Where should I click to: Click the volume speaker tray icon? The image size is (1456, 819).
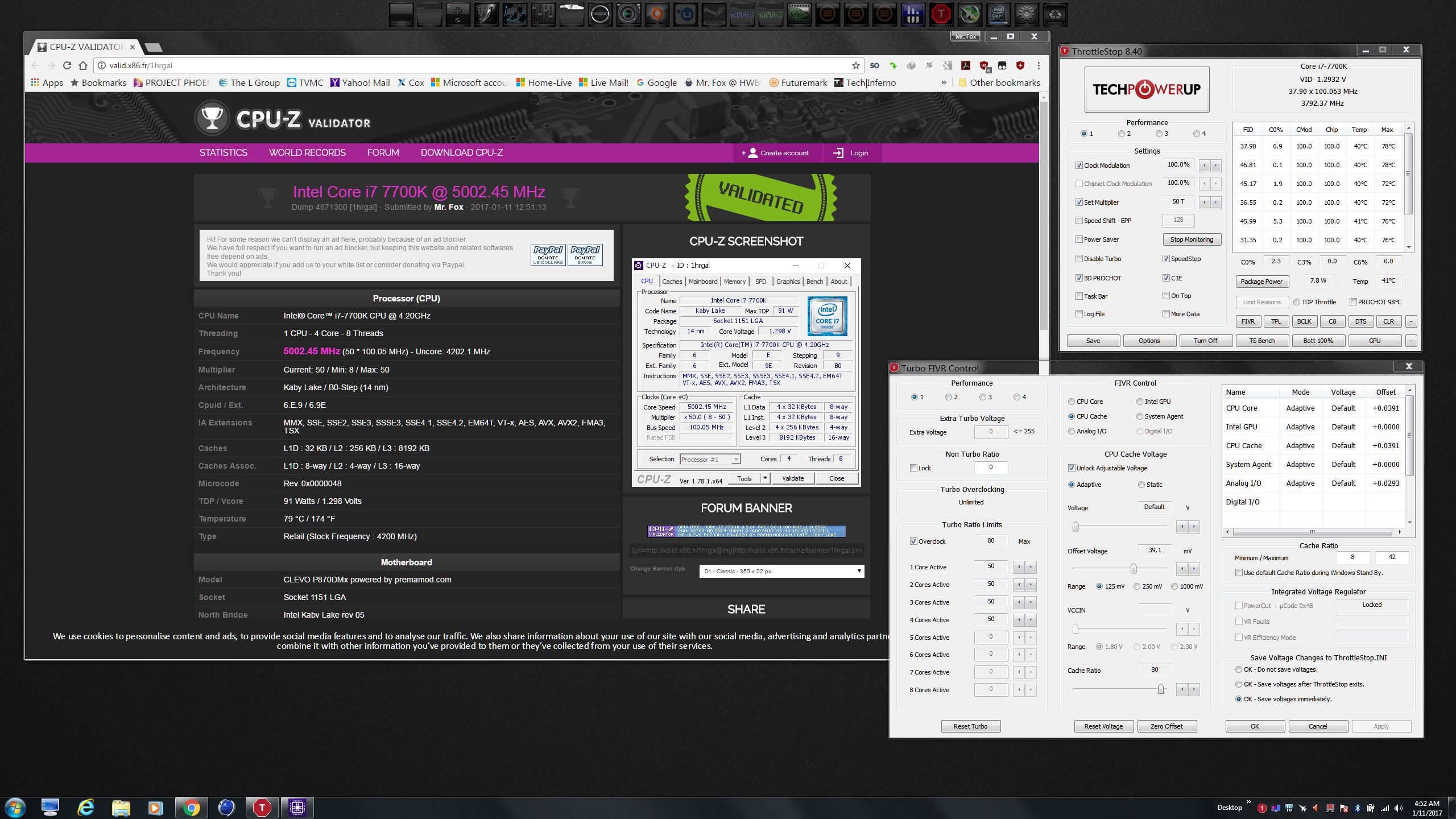pos(1399,808)
